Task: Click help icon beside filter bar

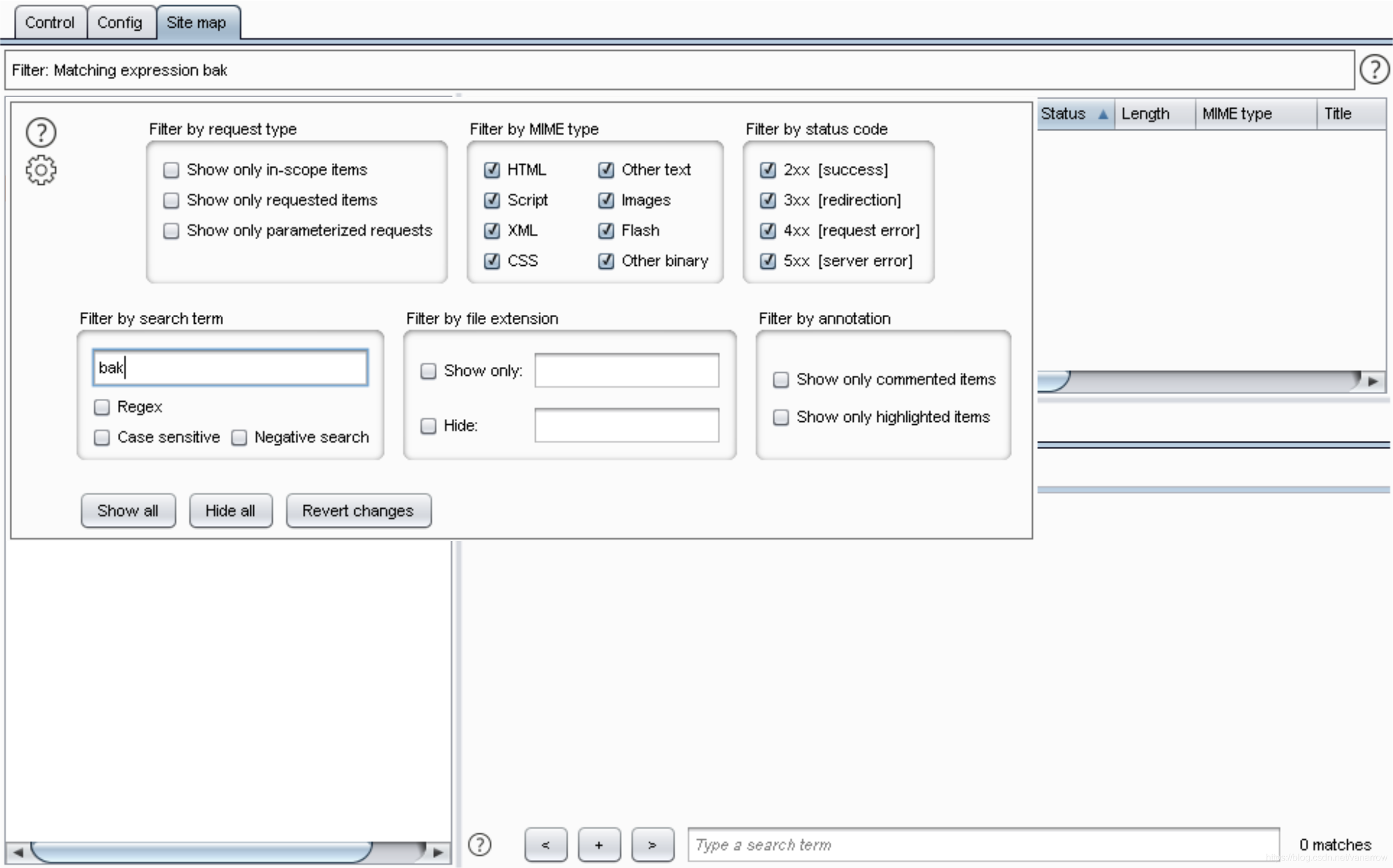Action: coord(1374,70)
